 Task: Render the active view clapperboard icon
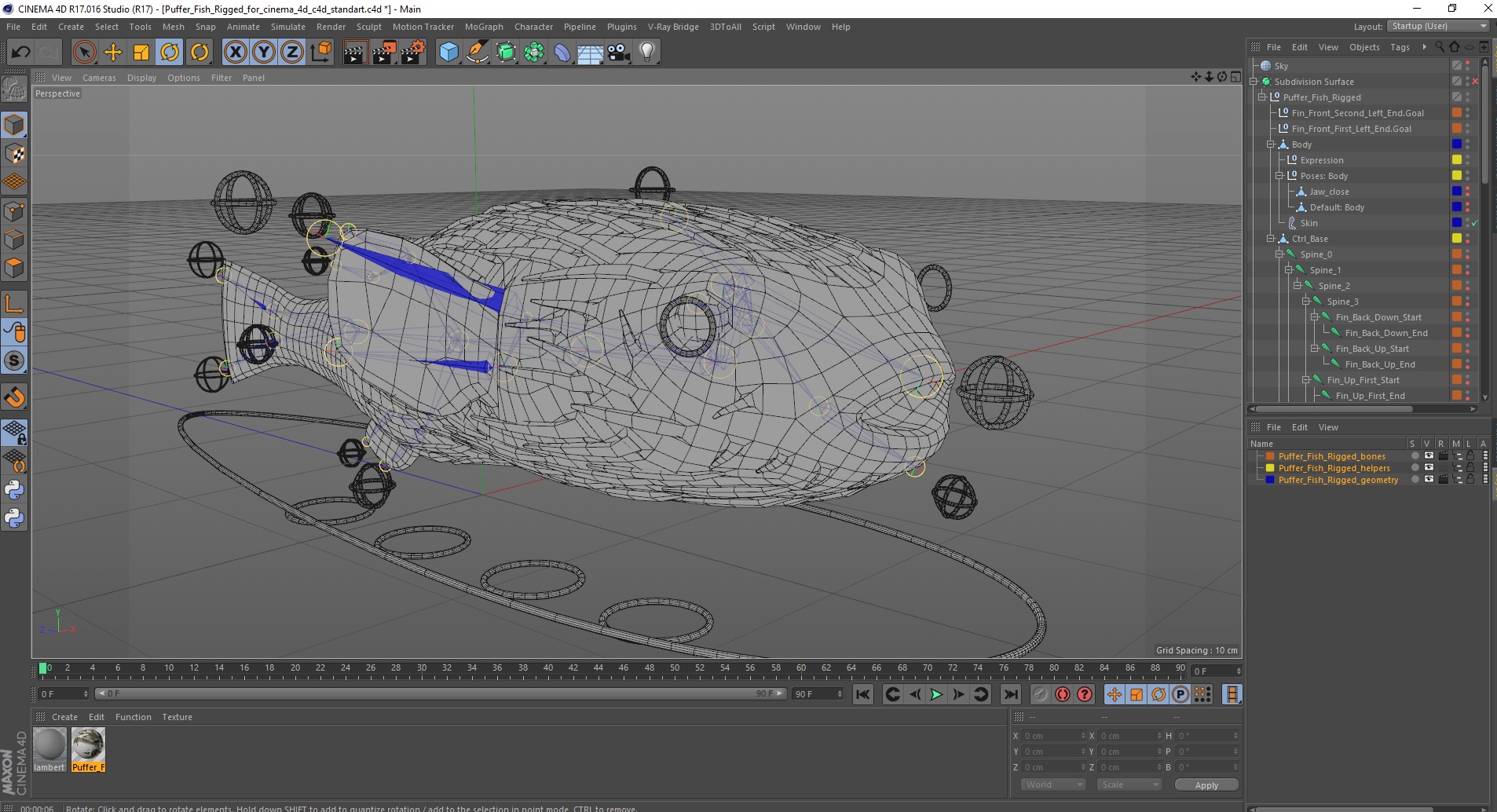[355, 53]
